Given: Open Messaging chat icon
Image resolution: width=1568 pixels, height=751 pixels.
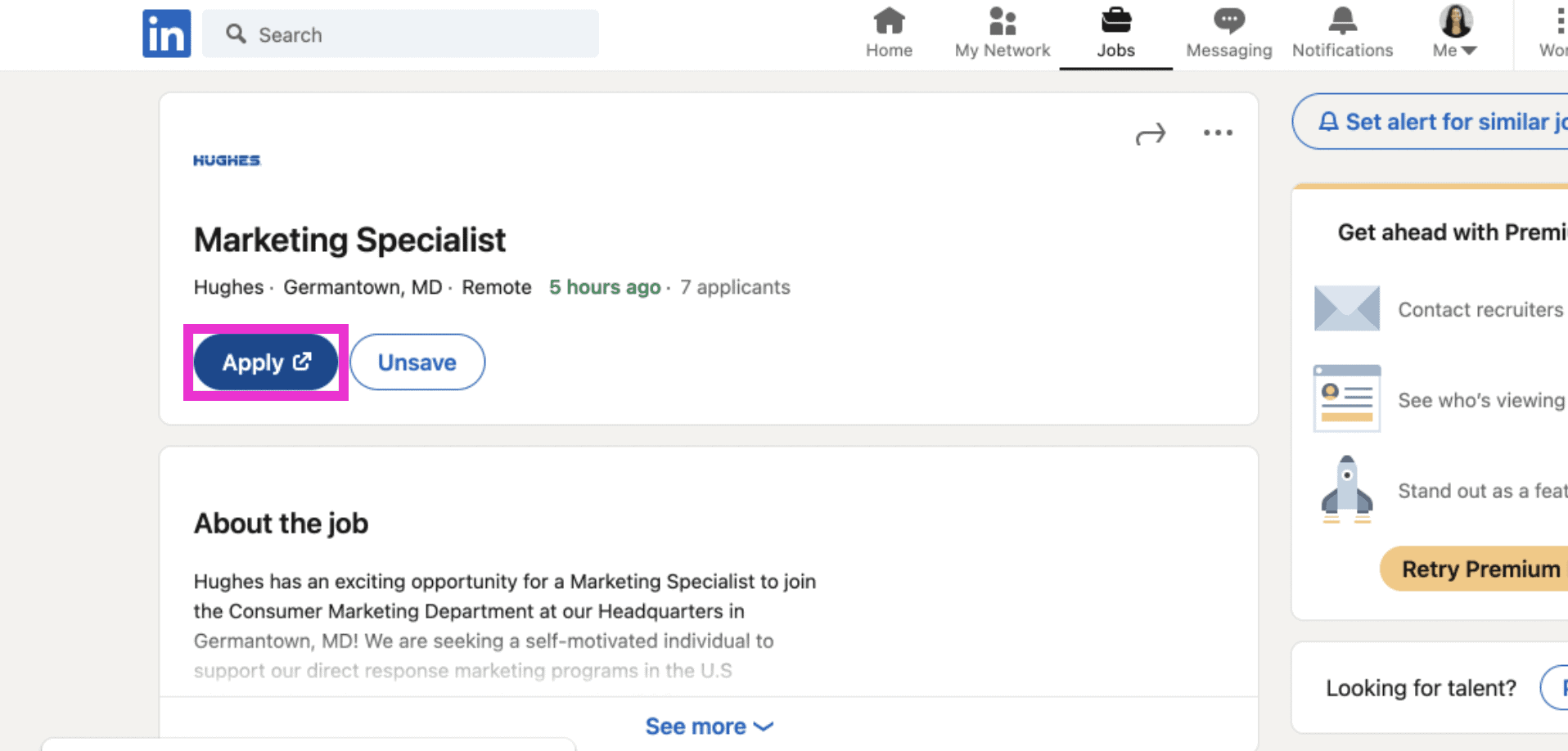Looking at the screenshot, I should click(x=1229, y=21).
